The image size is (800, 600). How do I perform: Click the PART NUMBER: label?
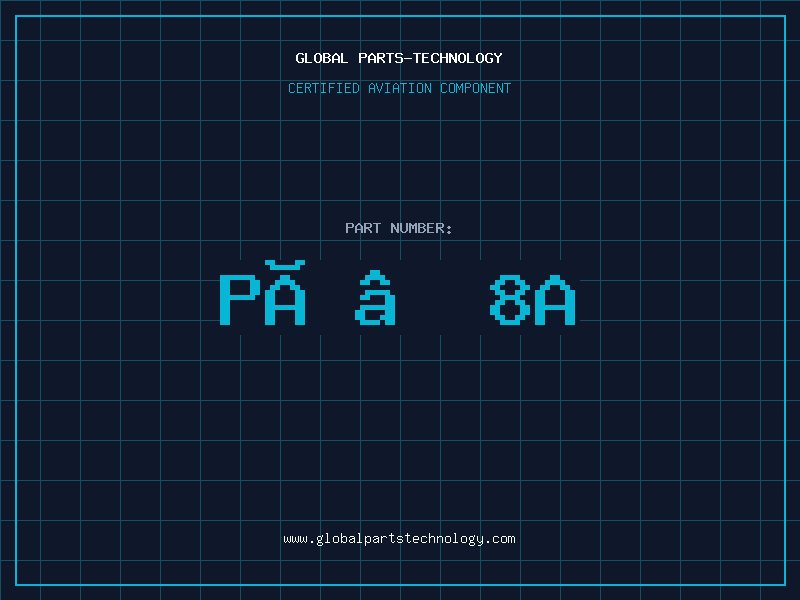click(399, 228)
